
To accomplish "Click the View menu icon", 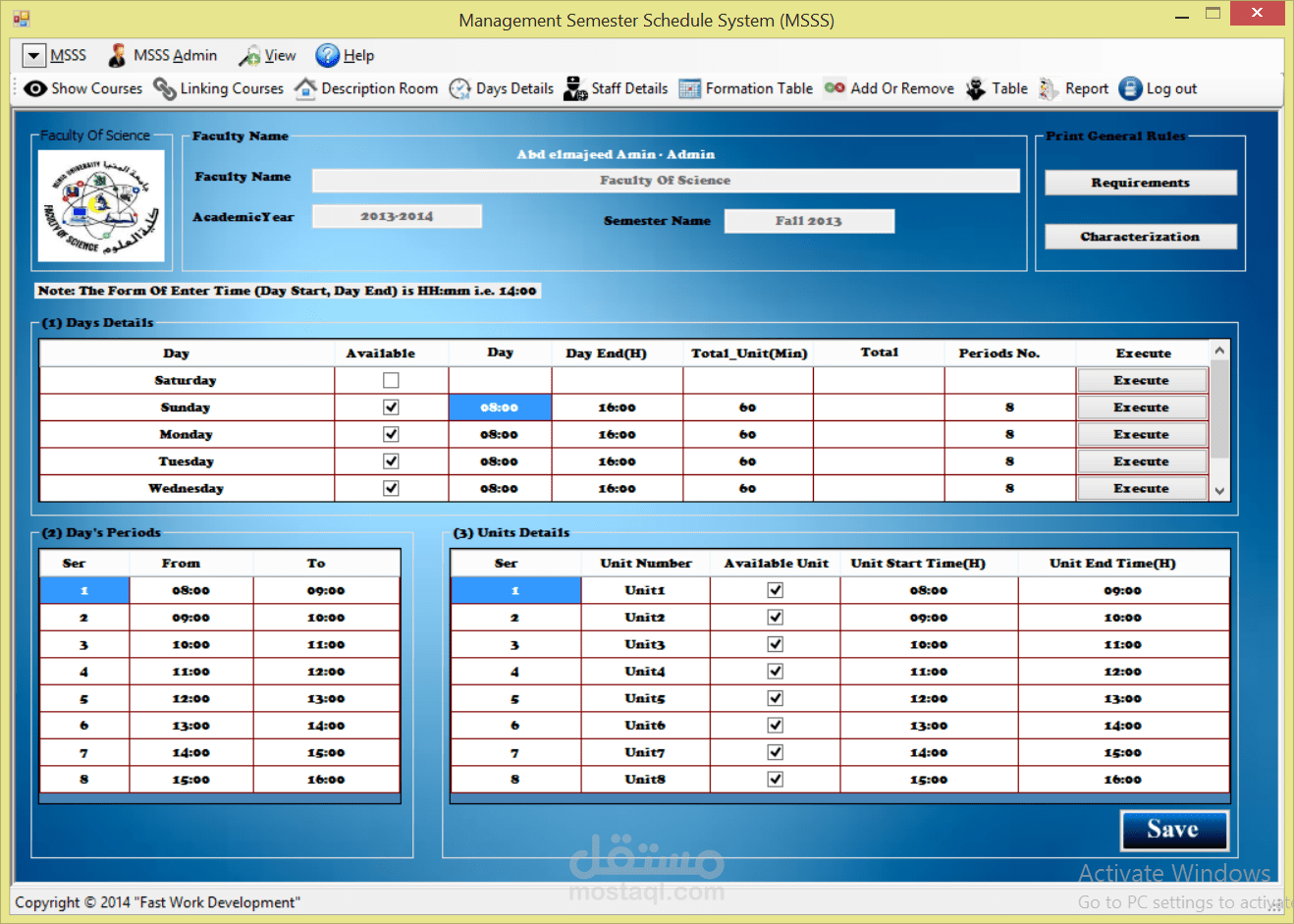I will 250,56.
